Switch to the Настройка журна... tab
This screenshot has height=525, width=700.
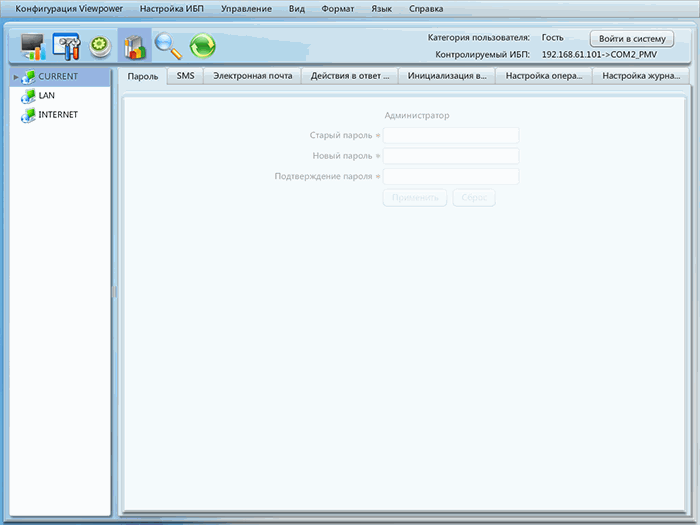click(641, 76)
